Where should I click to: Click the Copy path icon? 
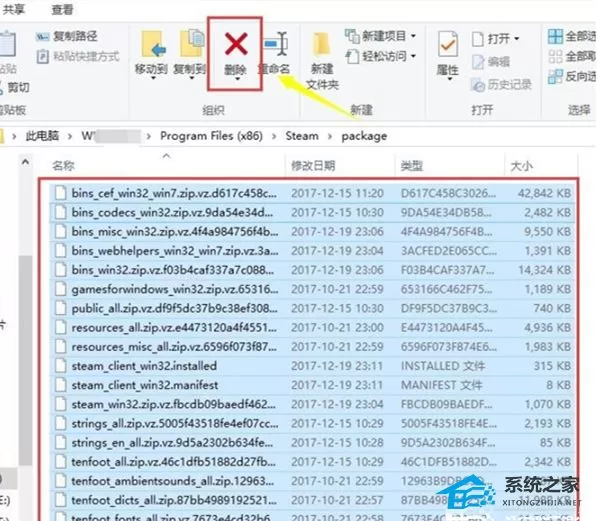42,37
